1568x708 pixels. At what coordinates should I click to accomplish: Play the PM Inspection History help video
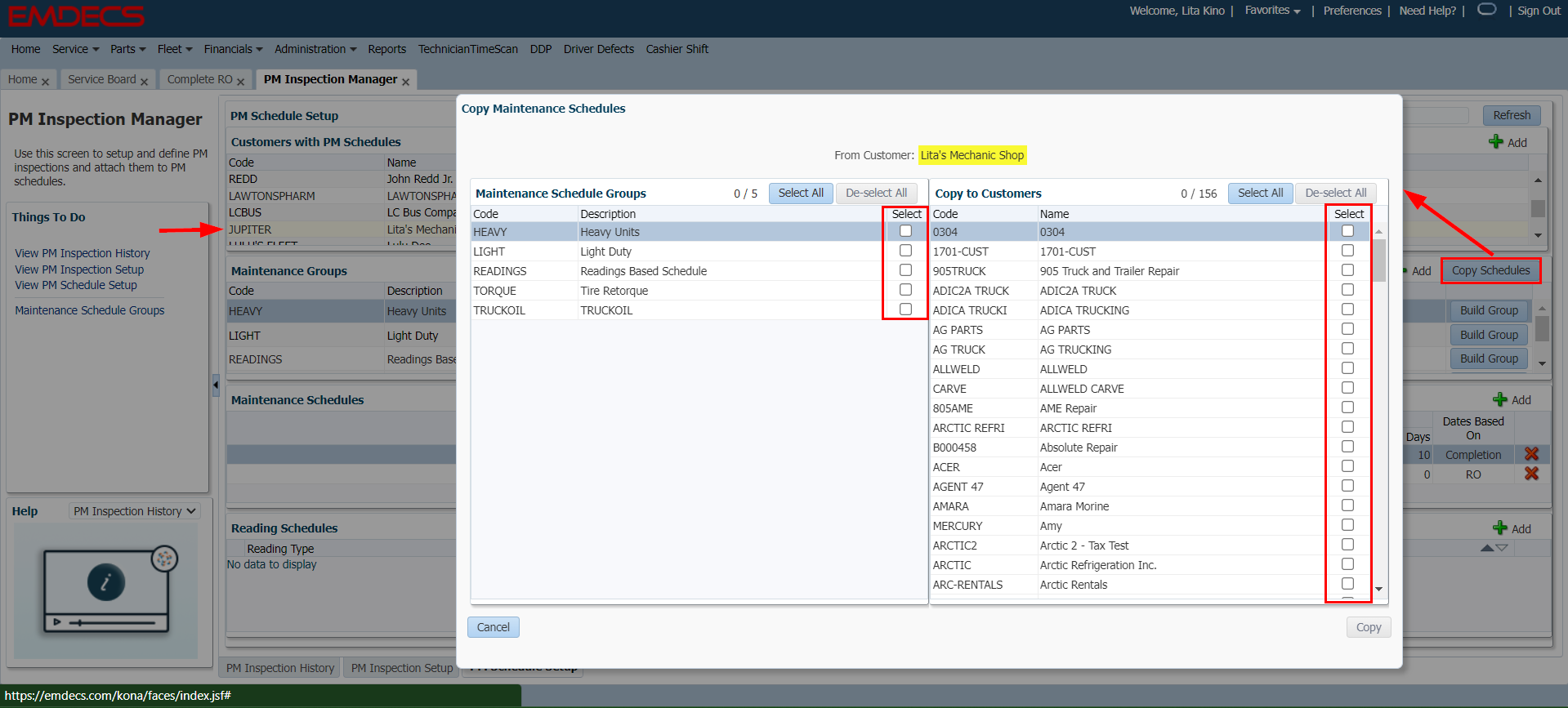(56, 622)
